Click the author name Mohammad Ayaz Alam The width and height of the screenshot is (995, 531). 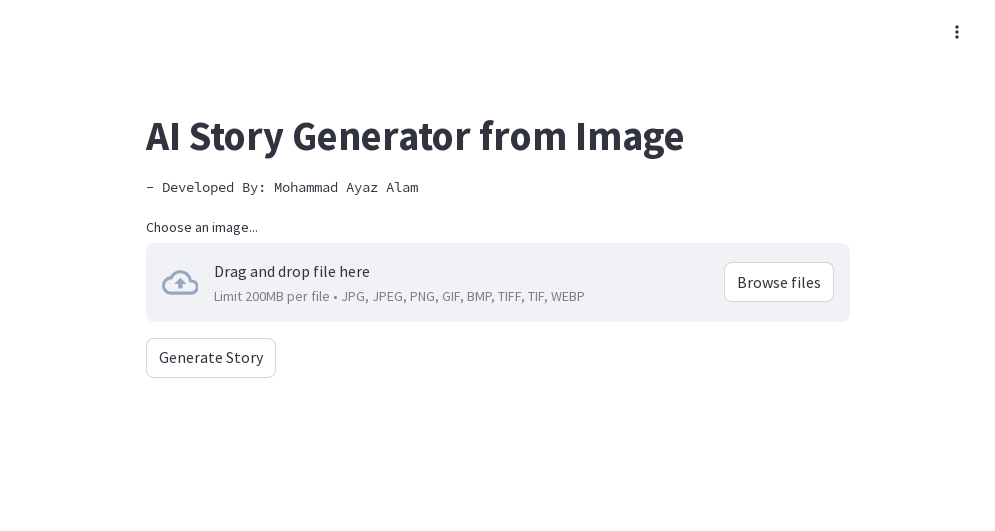pyautogui.click(x=346, y=188)
